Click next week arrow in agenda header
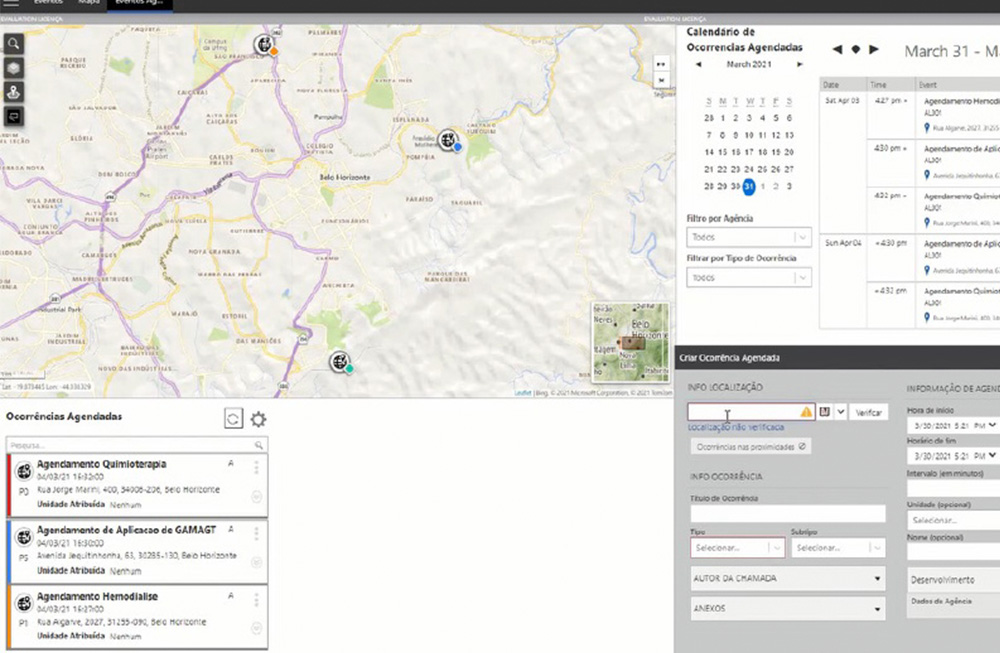Viewport: 1000px width, 653px height. [874, 49]
